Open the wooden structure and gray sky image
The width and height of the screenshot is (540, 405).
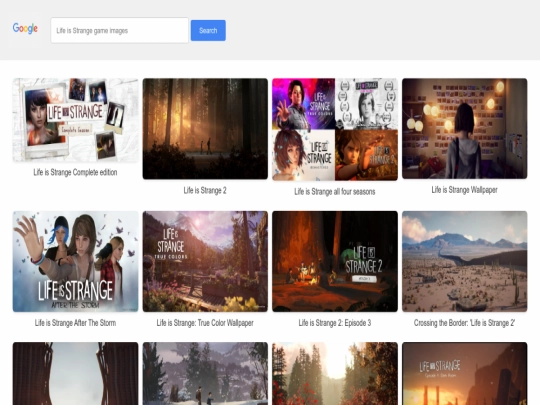(x=75, y=373)
